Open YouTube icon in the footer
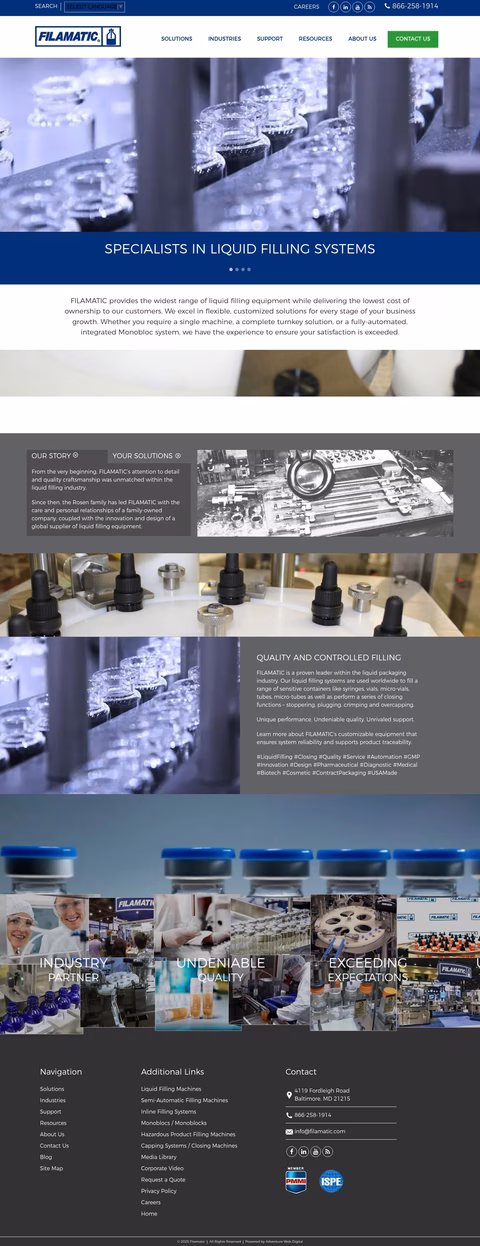 click(316, 1151)
